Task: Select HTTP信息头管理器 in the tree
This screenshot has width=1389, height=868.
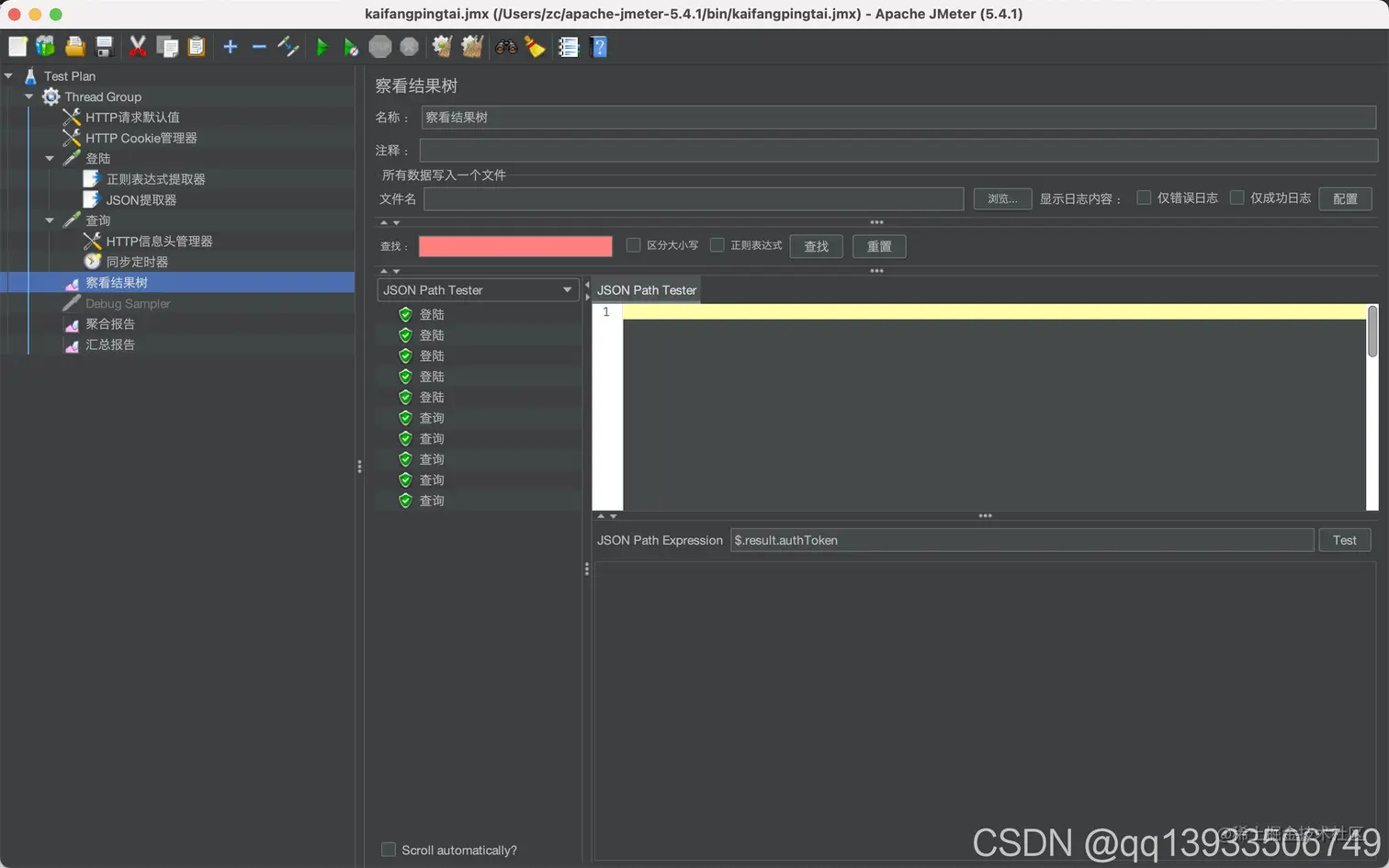Action: 159,242
